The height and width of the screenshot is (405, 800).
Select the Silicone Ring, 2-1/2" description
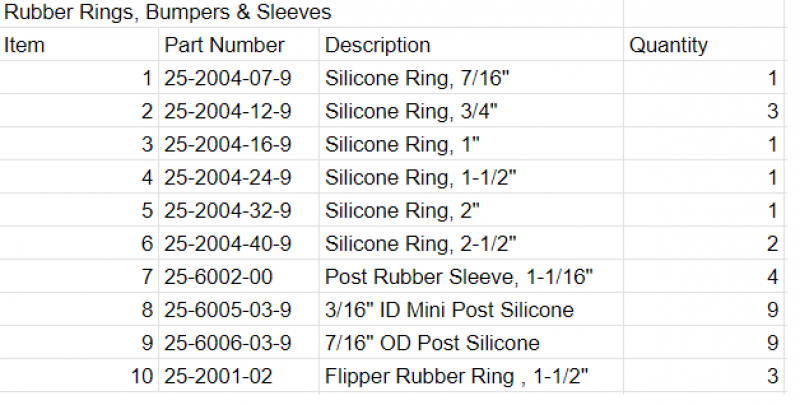[x=420, y=244]
